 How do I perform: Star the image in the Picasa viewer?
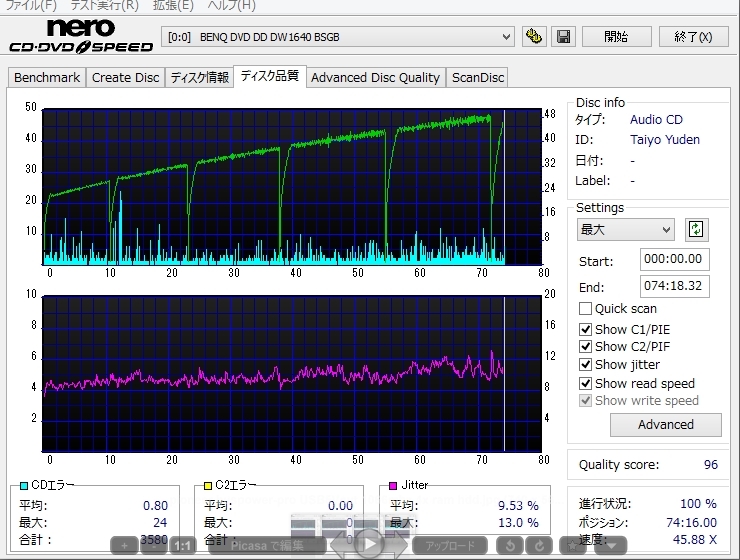(572, 546)
